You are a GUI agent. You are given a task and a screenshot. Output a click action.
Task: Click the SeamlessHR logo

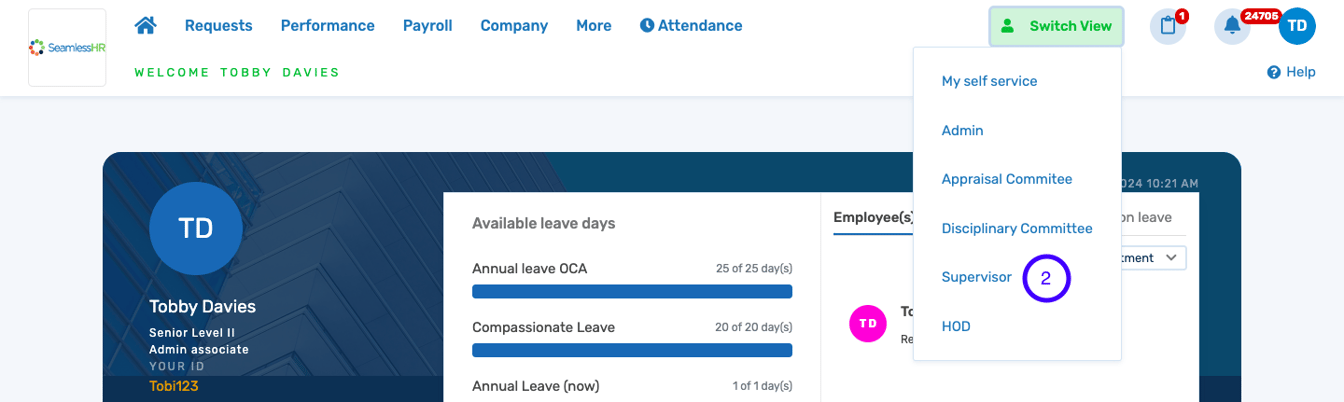(67, 47)
